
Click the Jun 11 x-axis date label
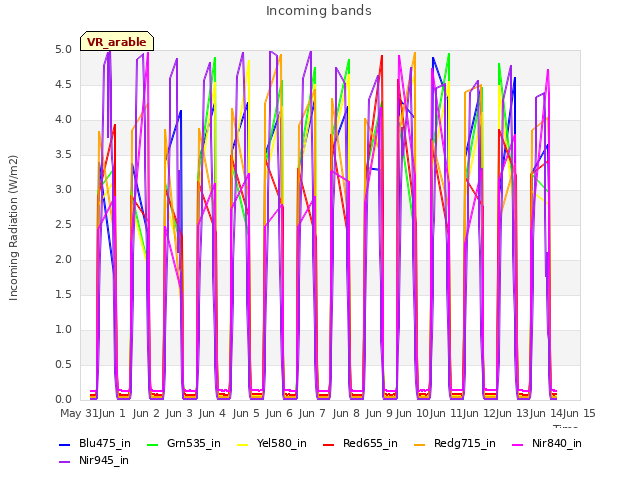pyautogui.click(x=445, y=413)
